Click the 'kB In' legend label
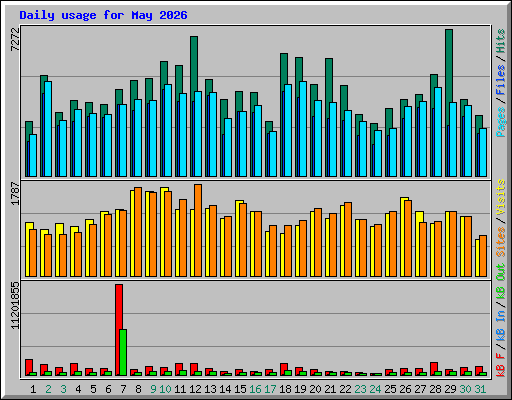This screenshot has height=400, width=512. click(501, 325)
